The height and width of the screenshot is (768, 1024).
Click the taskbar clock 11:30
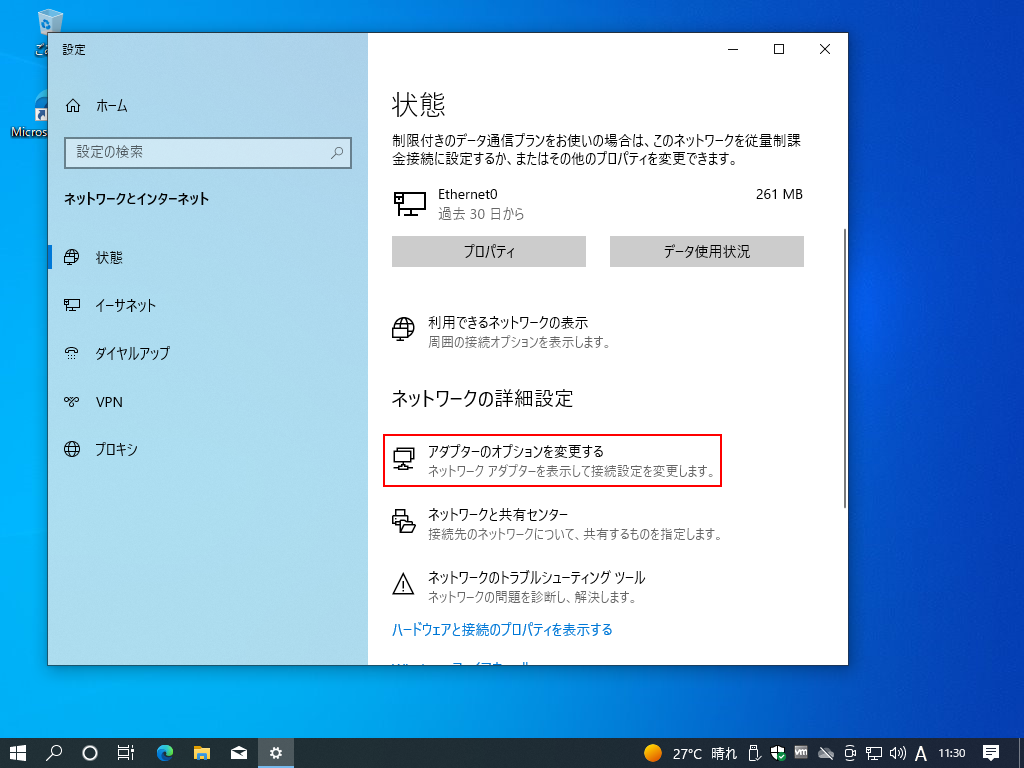[952, 753]
